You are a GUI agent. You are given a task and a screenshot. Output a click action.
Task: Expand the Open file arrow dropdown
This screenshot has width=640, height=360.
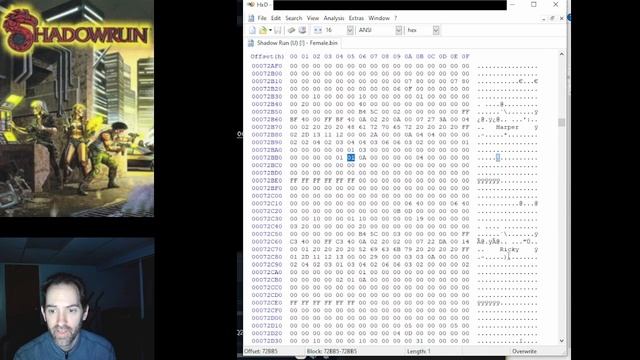click(270, 30)
